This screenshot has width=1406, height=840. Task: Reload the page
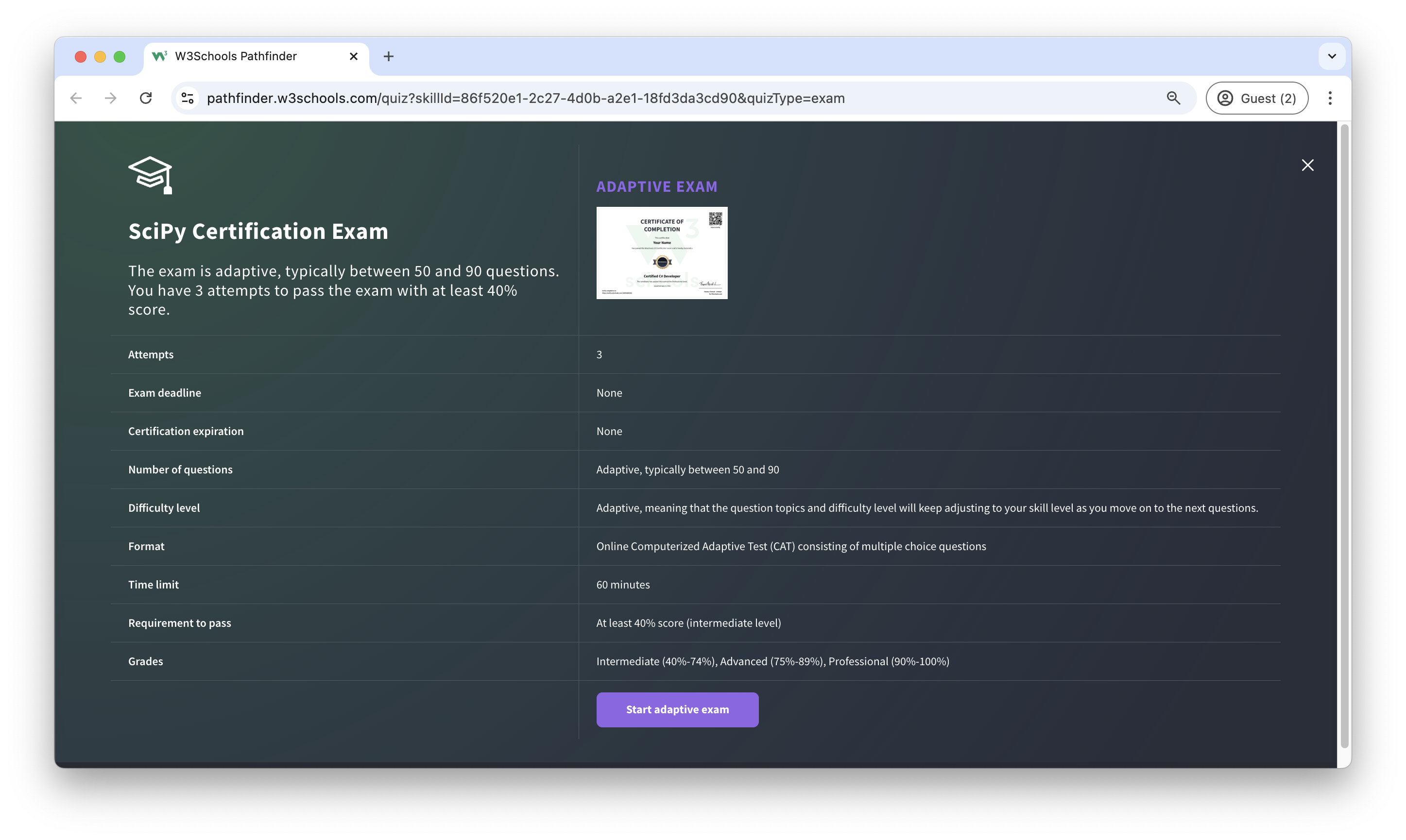tap(146, 99)
